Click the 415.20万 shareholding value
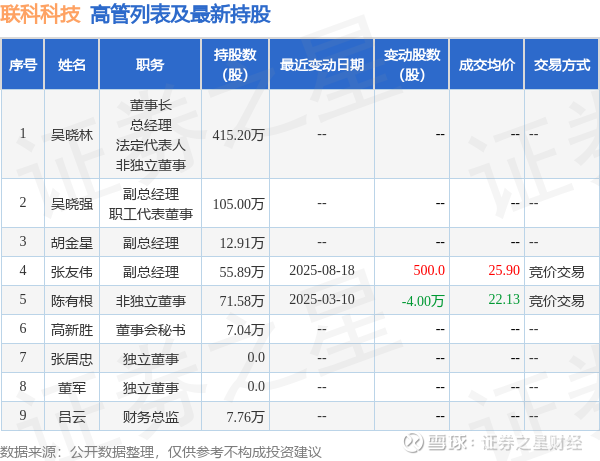The width and height of the screenshot is (600, 461). click(238, 135)
